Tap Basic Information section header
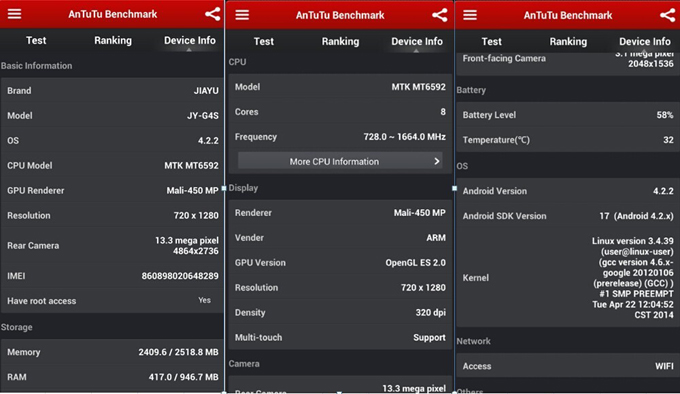 [x=36, y=65]
